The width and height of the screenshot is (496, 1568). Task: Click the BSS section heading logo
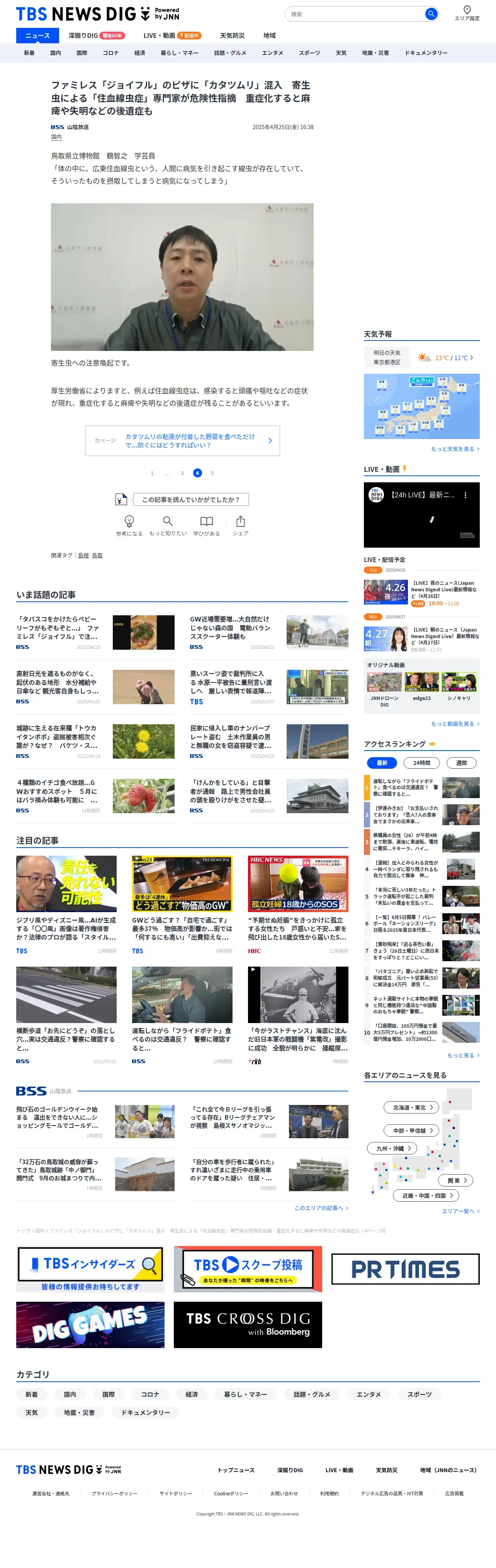point(31,1091)
